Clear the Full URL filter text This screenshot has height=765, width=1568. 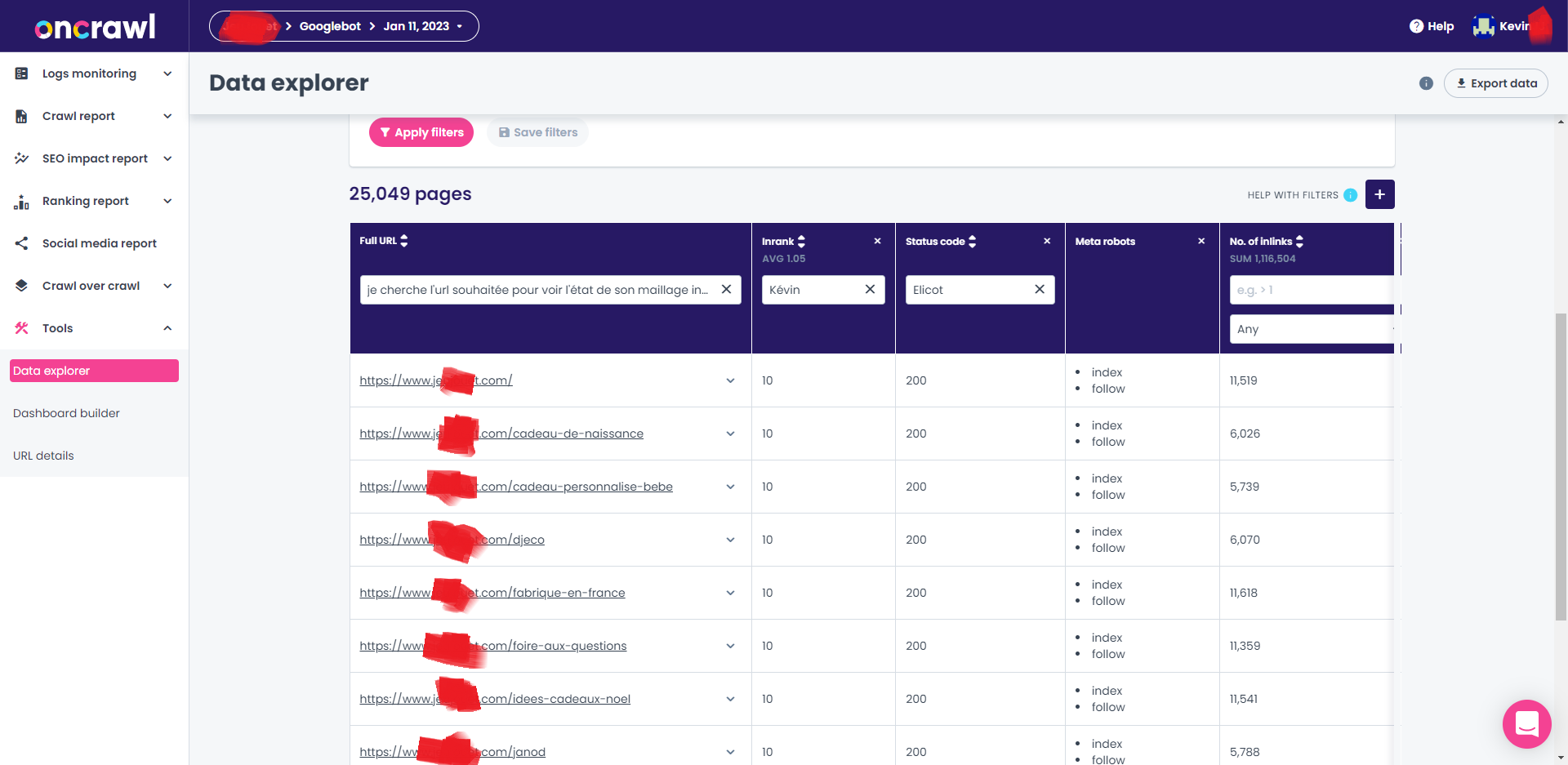[726, 290]
